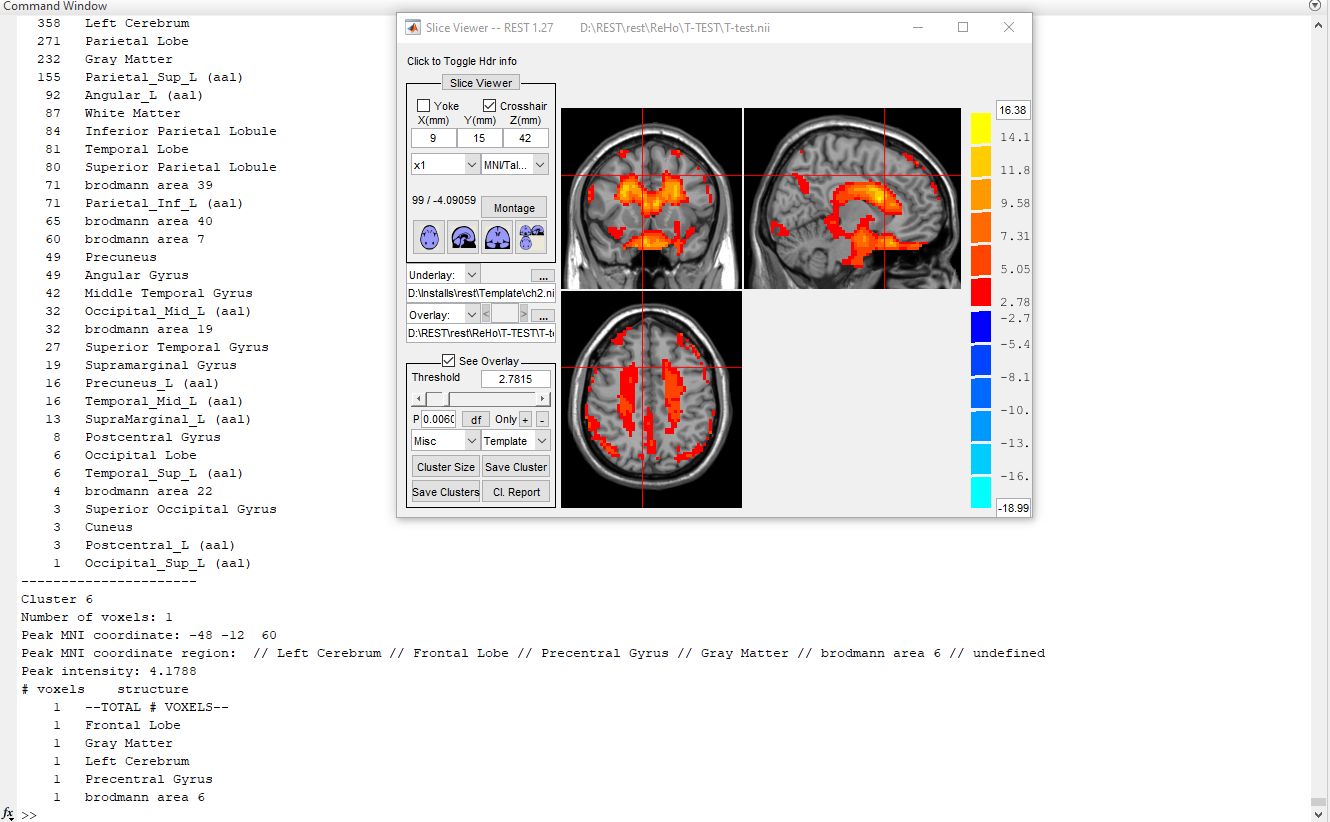The height and width of the screenshot is (822, 1330).
Task: Click the overlay file path field
Action: pos(480,332)
